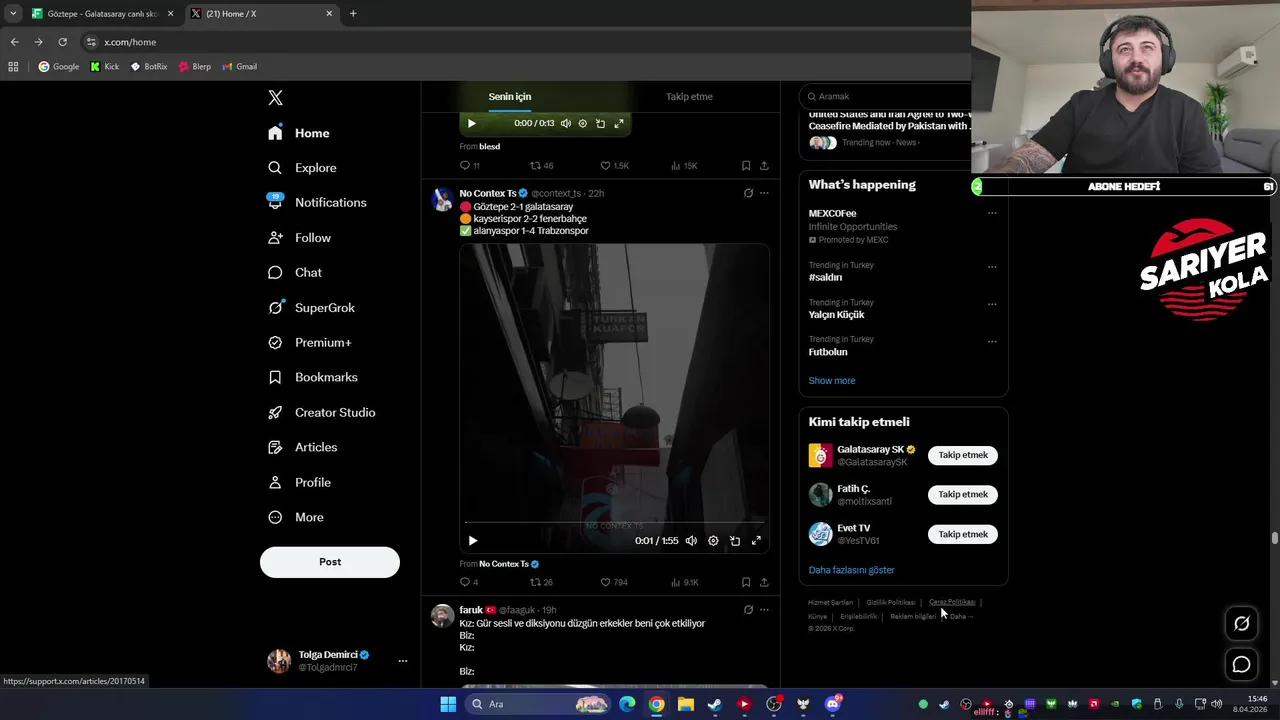Seek on the 1:55 video progress bar
This screenshot has height=720, width=1280.
(x=614, y=522)
